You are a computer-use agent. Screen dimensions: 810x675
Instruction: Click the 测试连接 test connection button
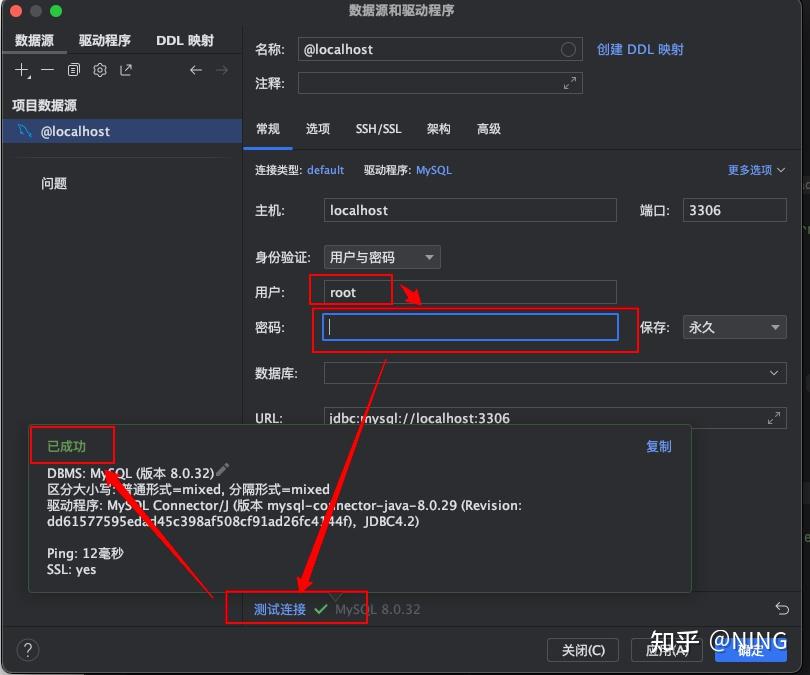[277, 607]
